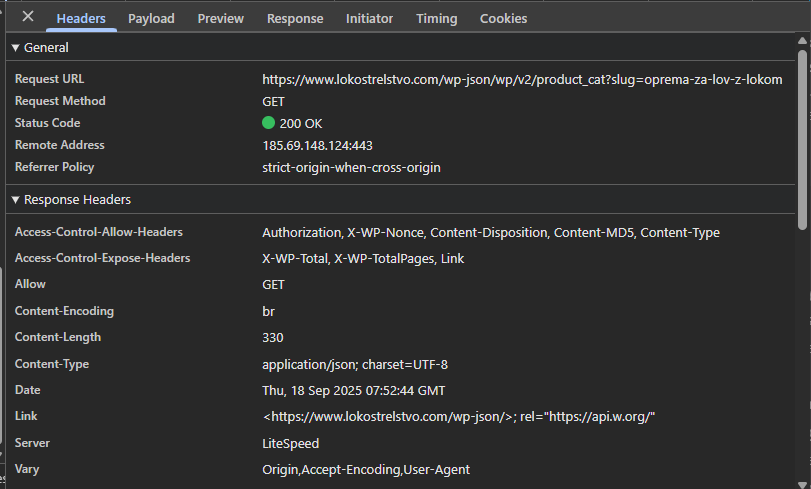This screenshot has height=489, width=811.
Task: Click the Access-Control-Expose-Headers label
Action: 102,258
